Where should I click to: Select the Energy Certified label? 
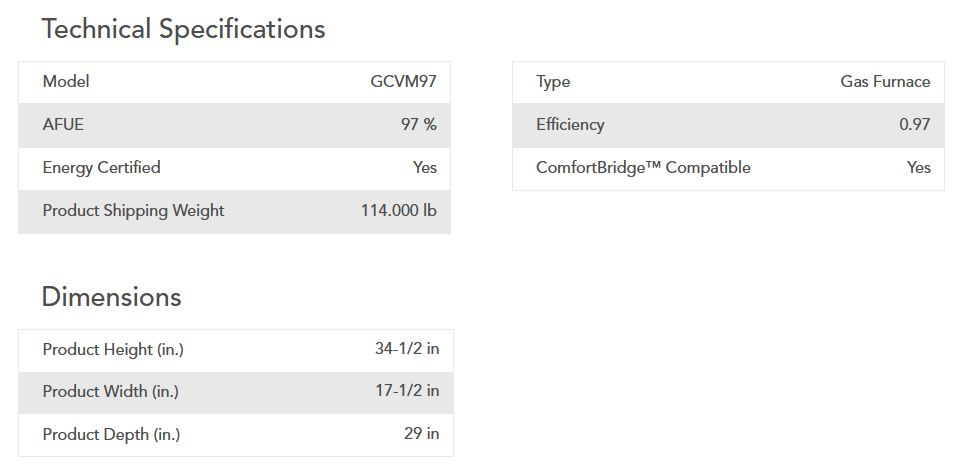101,167
